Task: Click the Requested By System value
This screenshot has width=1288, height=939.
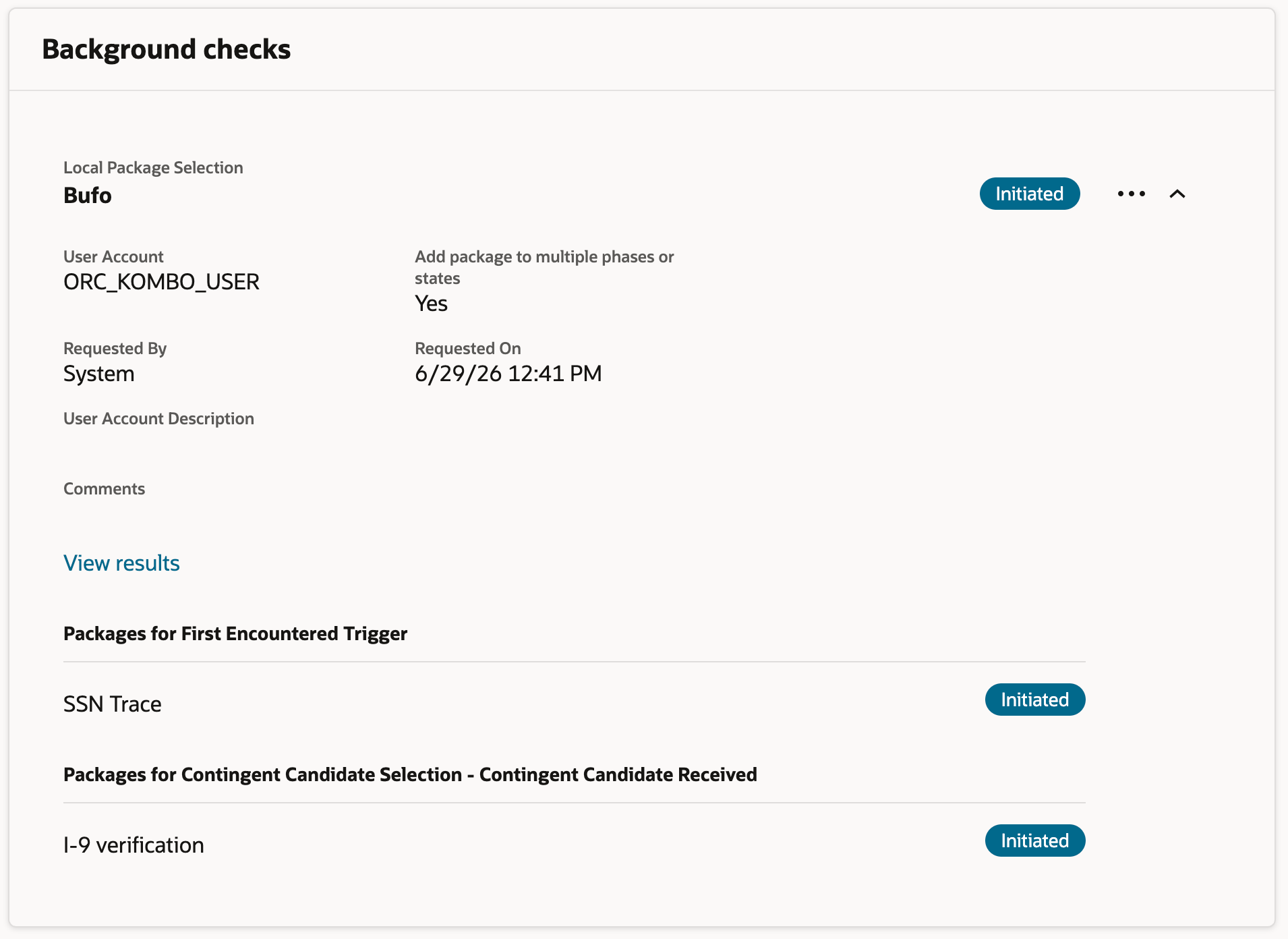Action: click(x=98, y=373)
